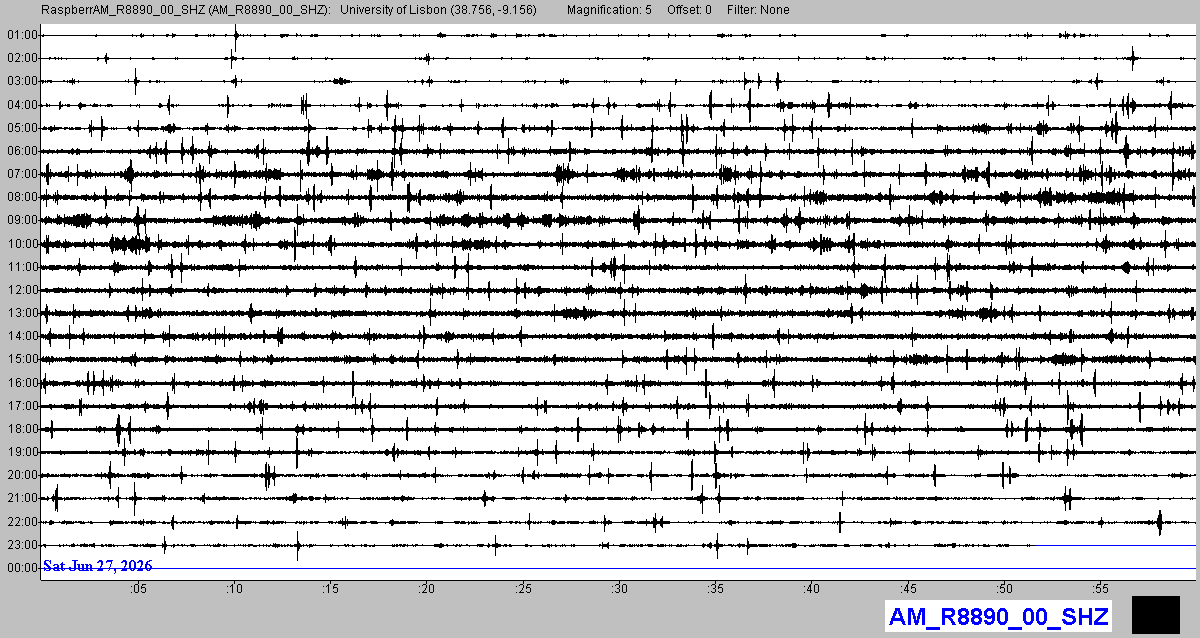Select the 00:00 hour label

(21, 568)
